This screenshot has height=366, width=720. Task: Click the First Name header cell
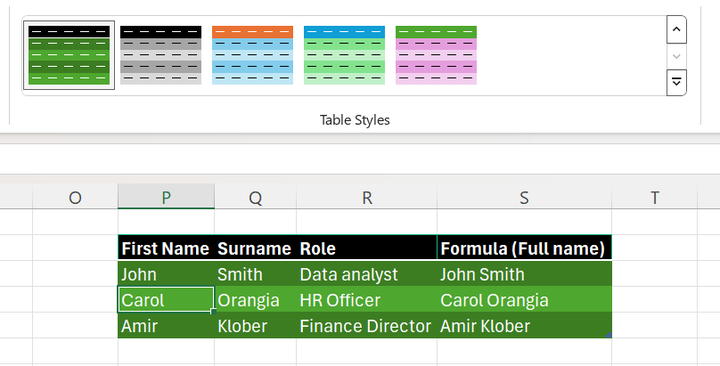click(x=166, y=248)
